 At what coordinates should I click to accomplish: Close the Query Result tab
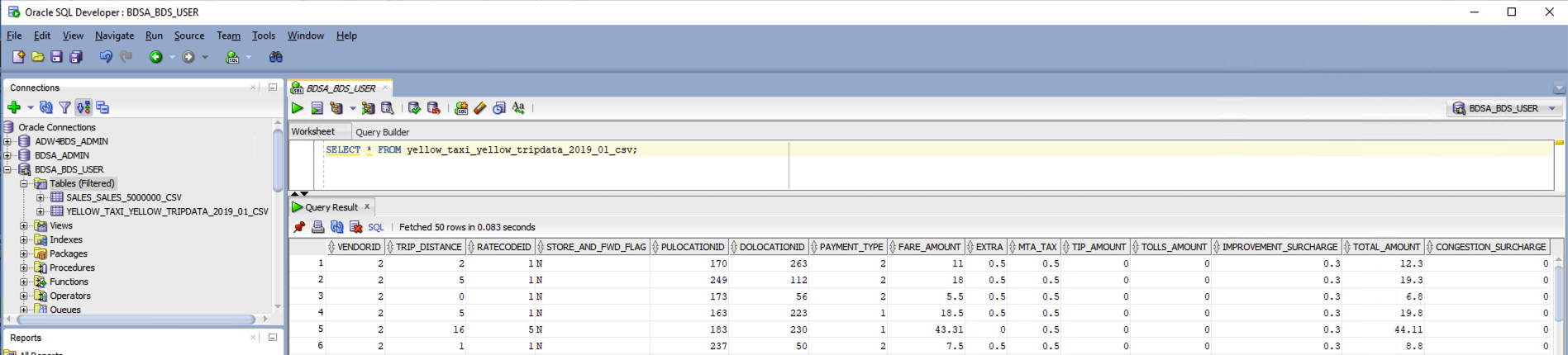point(367,206)
